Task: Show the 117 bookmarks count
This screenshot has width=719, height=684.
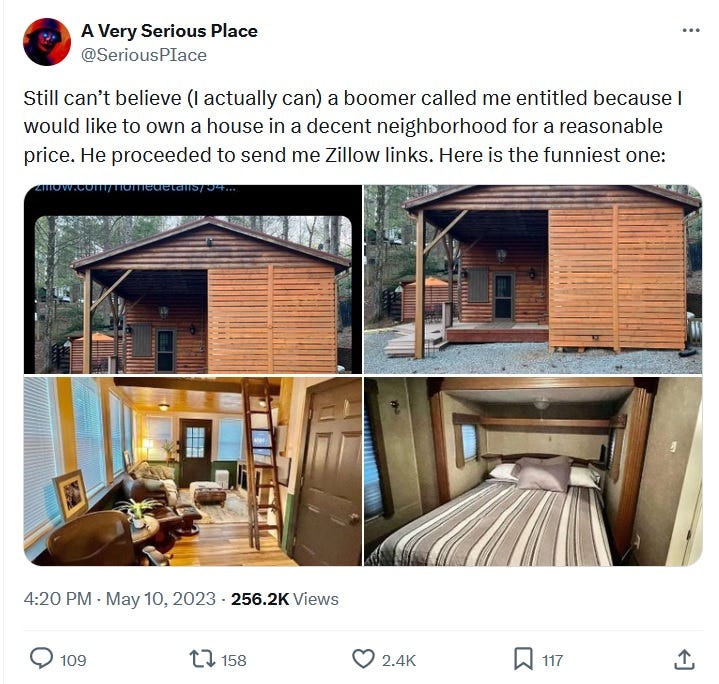Action: tap(553, 660)
